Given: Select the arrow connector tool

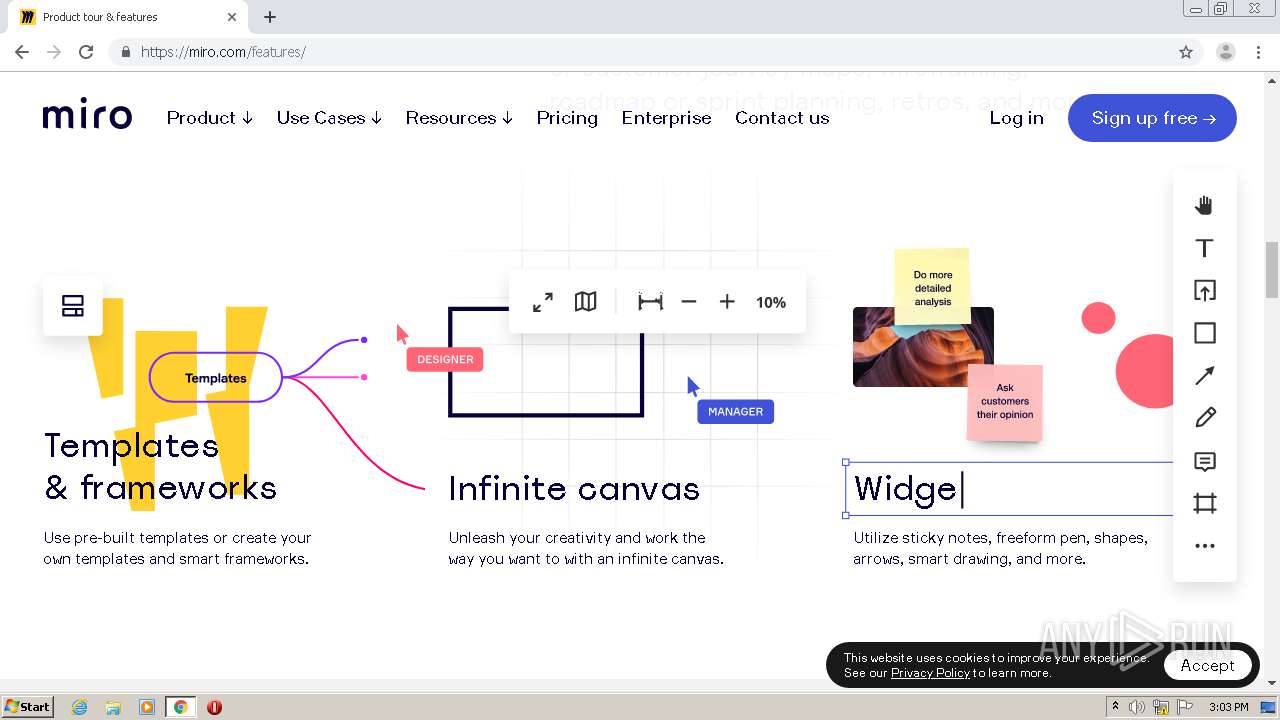Looking at the screenshot, I should [x=1204, y=376].
